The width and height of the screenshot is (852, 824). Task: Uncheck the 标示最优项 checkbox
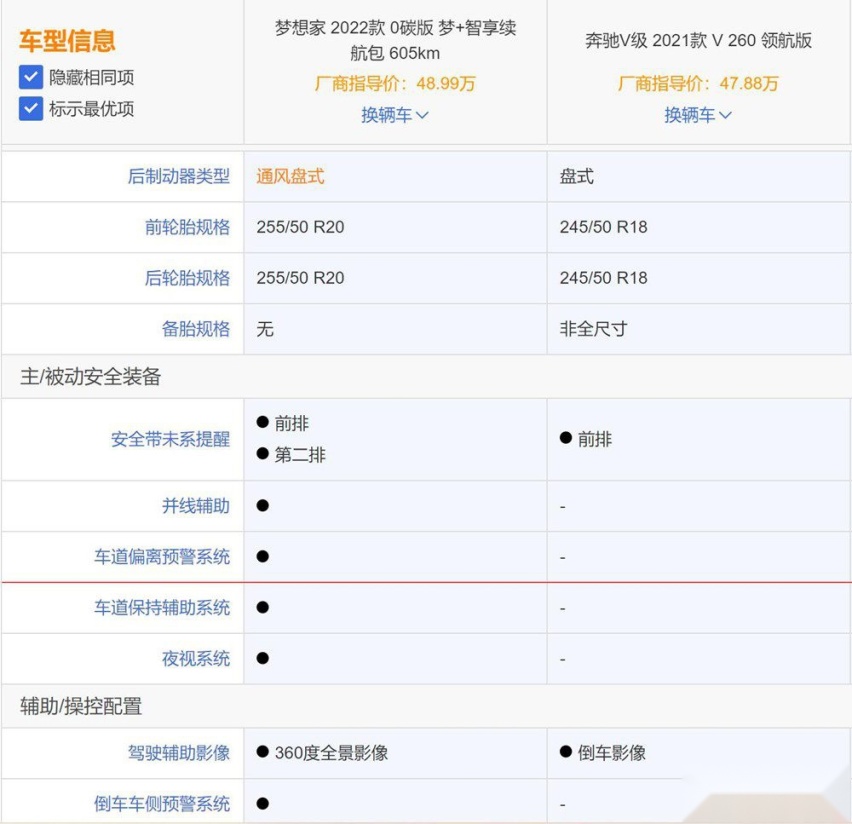tap(31, 109)
